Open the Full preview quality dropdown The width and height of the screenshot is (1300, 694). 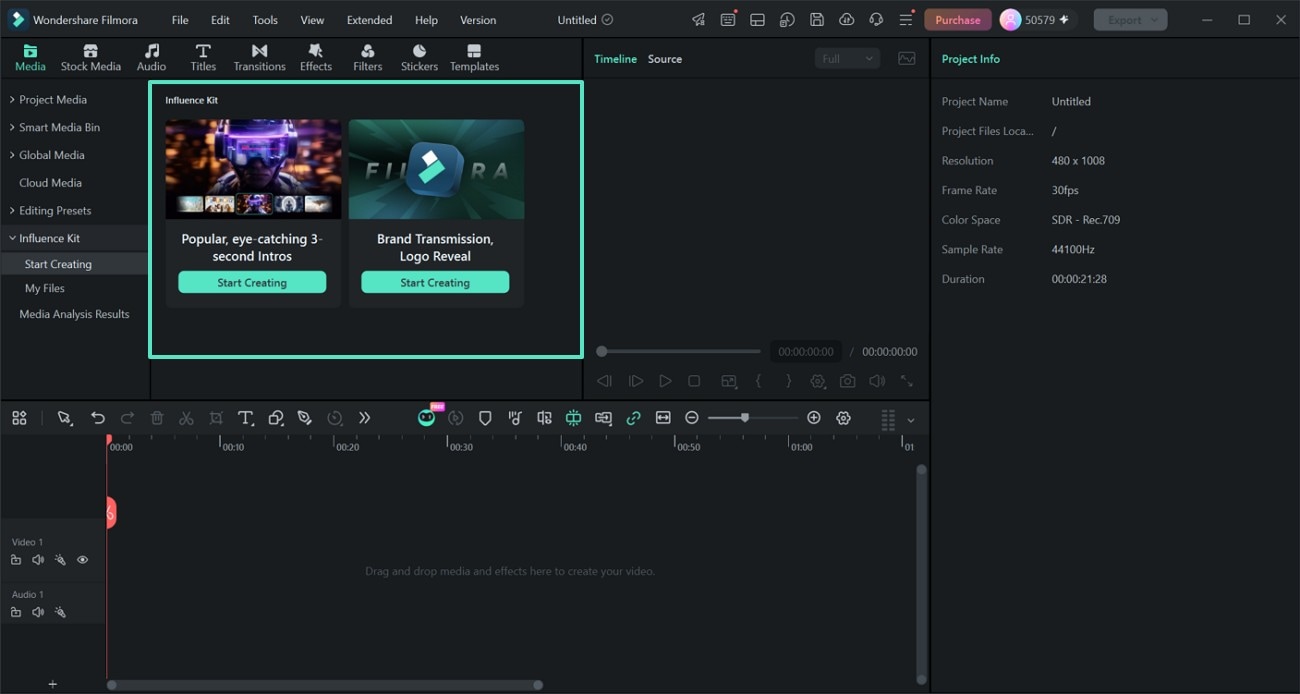(x=847, y=59)
